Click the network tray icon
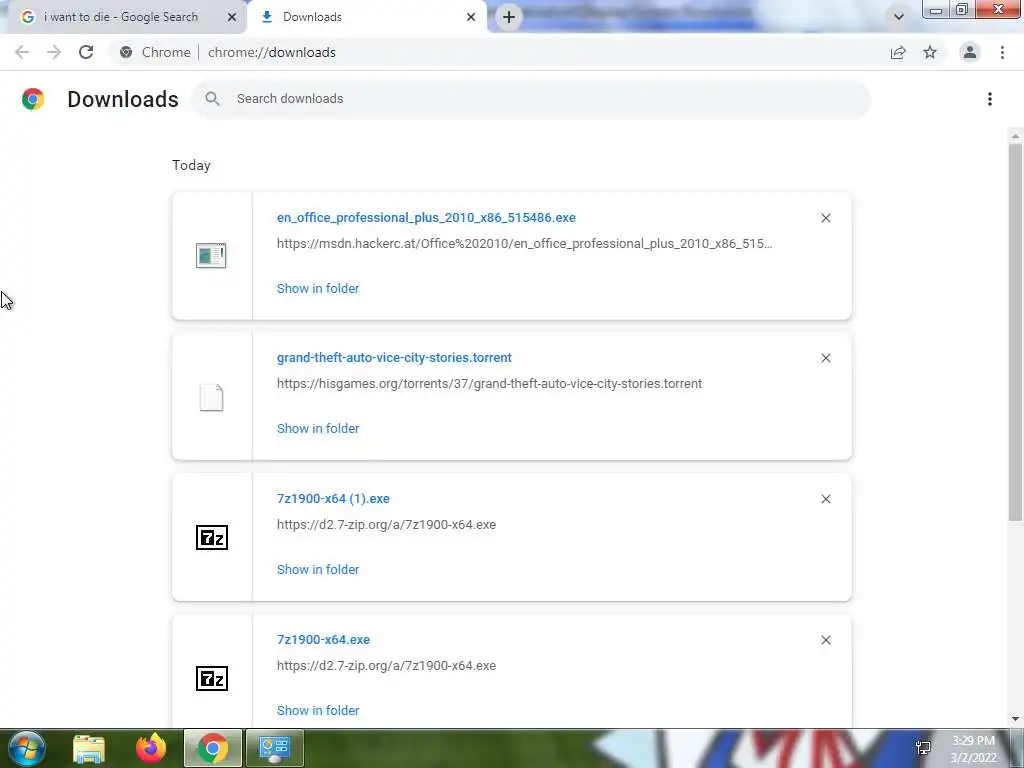 tap(923, 748)
